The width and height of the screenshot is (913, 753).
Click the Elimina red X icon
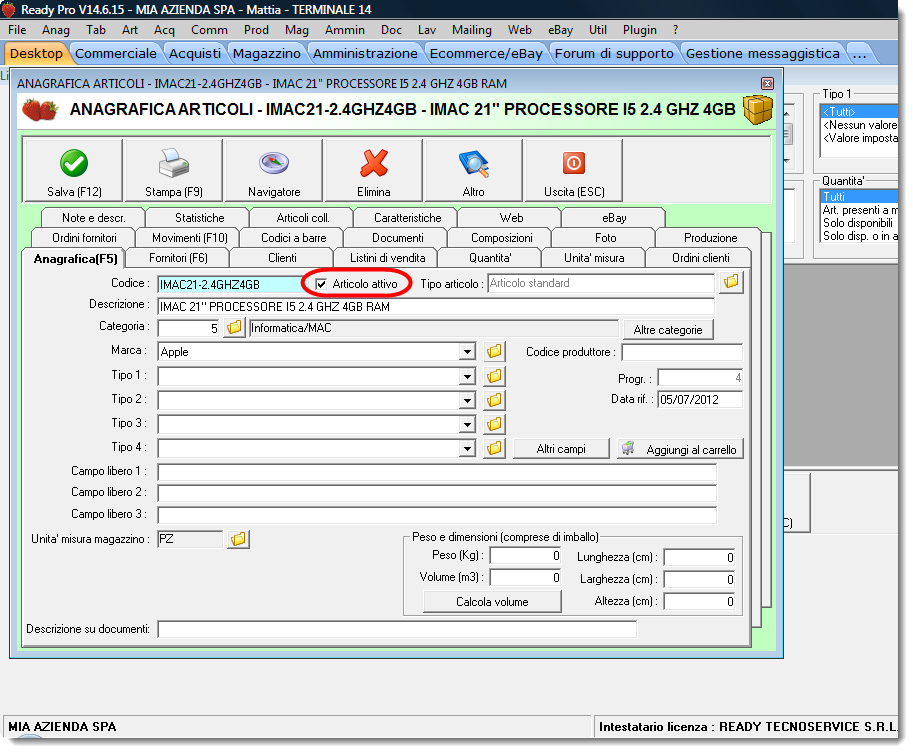click(374, 163)
